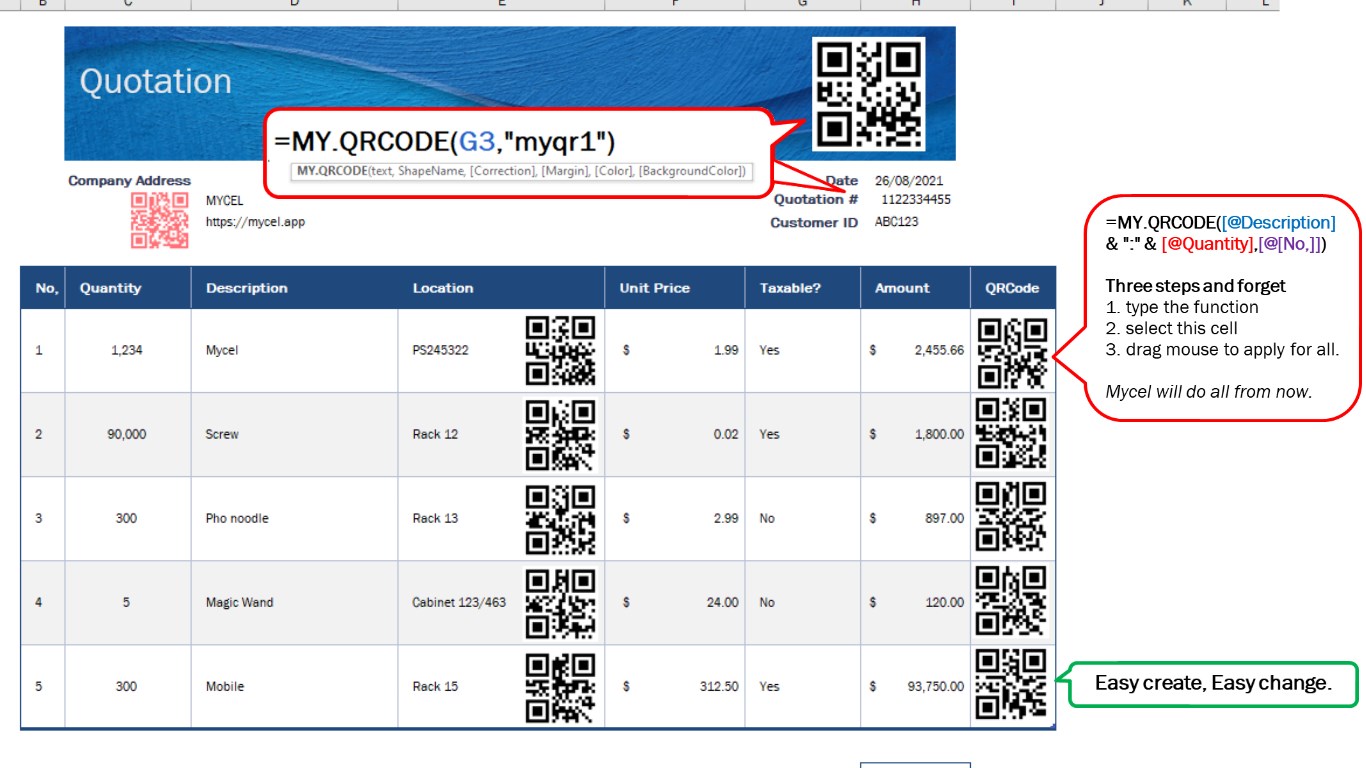Click the Quantity column header
Viewport: 1366px width, 768px height.
pyautogui.click(x=128, y=288)
